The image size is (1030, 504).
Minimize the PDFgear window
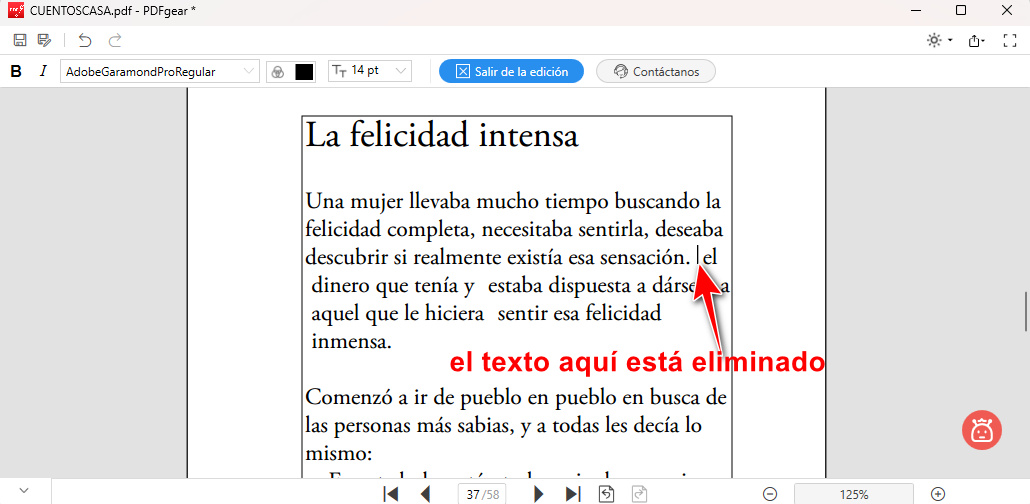point(916,10)
